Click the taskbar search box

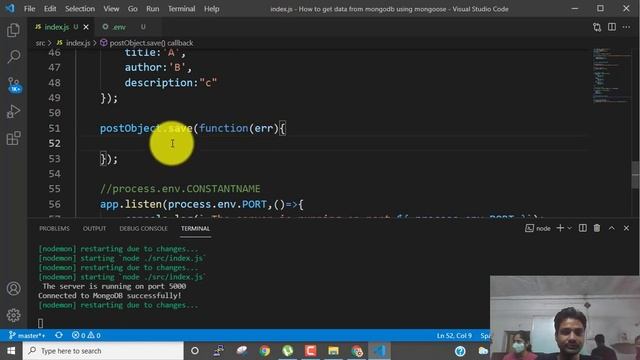[x=103, y=351]
